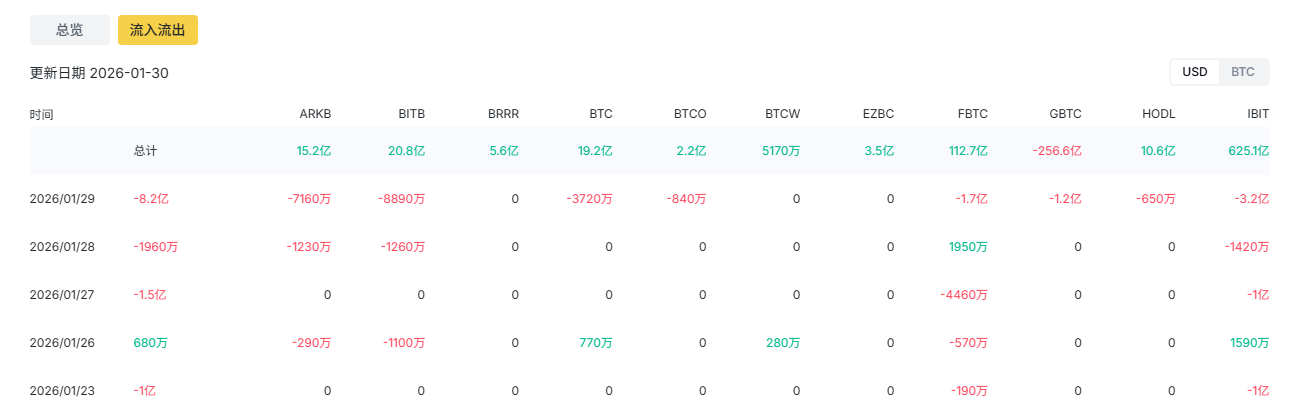The height and width of the screenshot is (414, 1307).
Task: Click the 总计 row label
Action: pyautogui.click(x=145, y=151)
